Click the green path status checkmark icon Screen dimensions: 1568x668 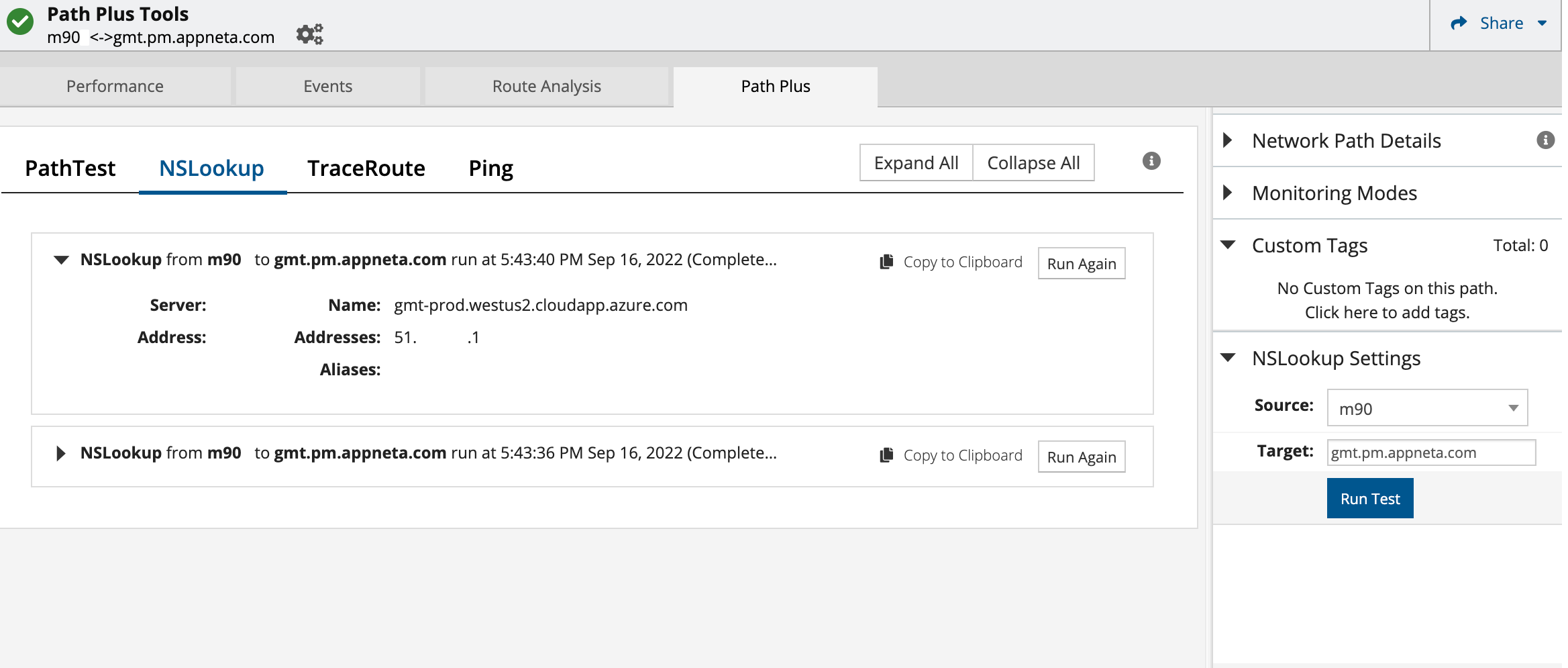(20, 22)
